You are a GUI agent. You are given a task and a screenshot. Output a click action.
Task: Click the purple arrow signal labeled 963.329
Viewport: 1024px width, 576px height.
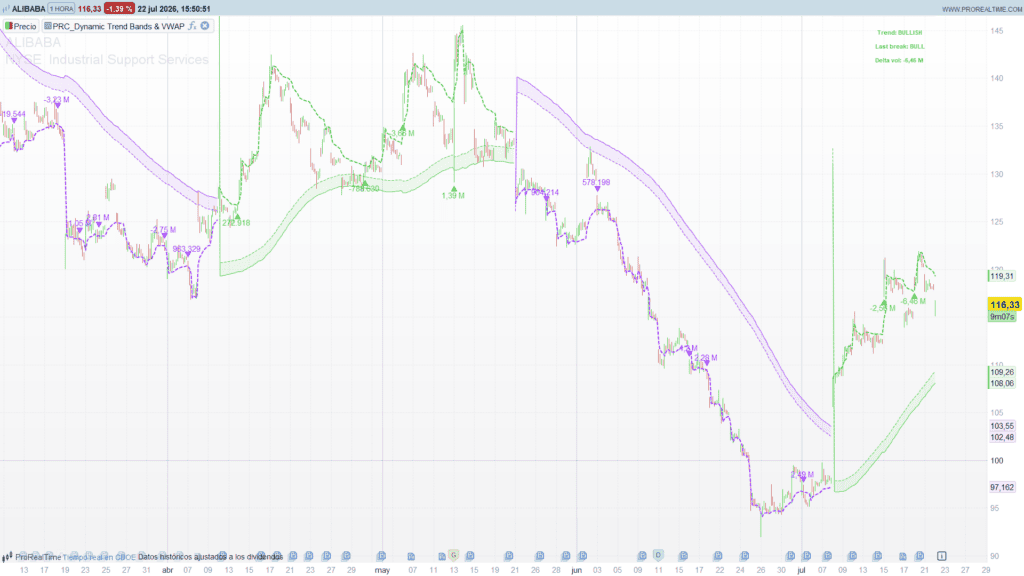tap(188, 255)
